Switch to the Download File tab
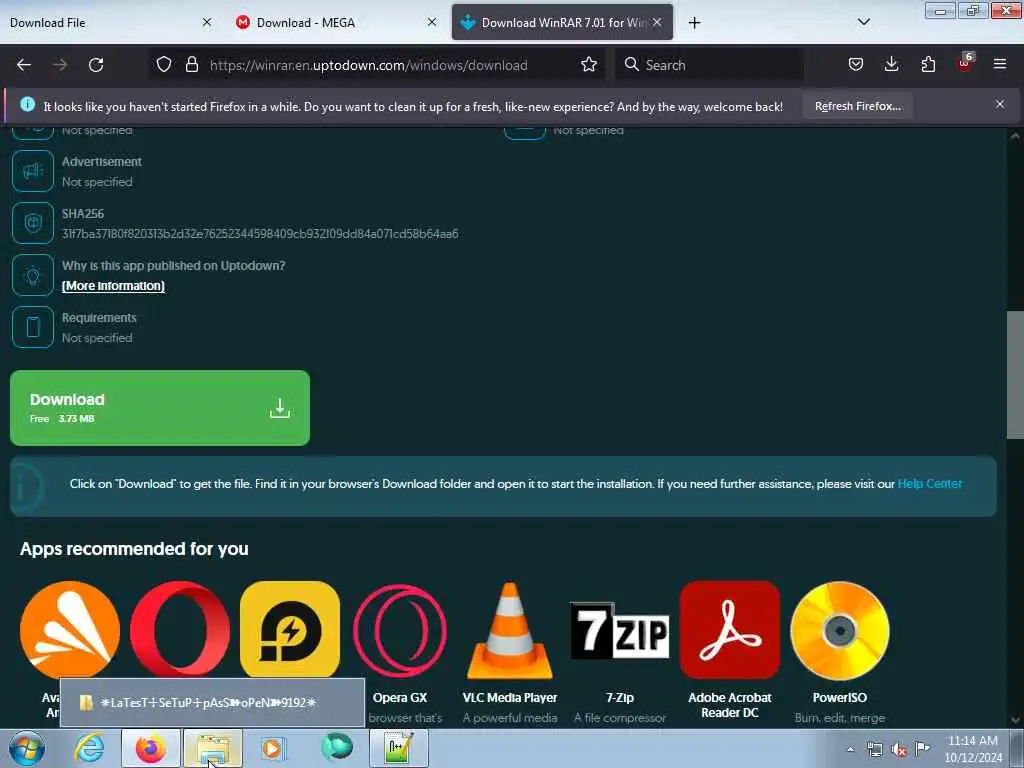The image size is (1024, 768). pyautogui.click(x=98, y=22)
